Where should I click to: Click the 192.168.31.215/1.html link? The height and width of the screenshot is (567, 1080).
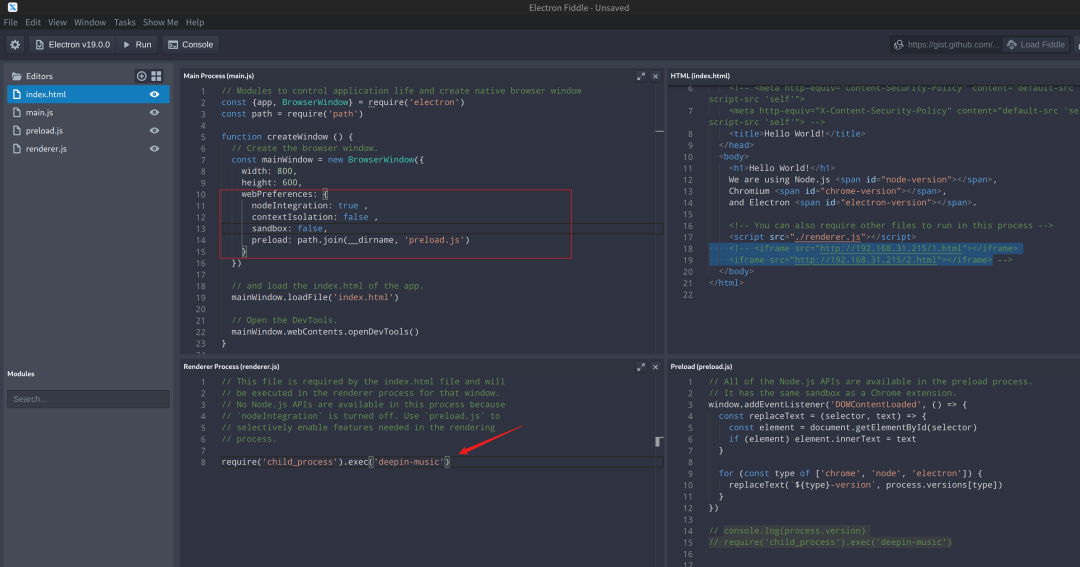point(890,249)
